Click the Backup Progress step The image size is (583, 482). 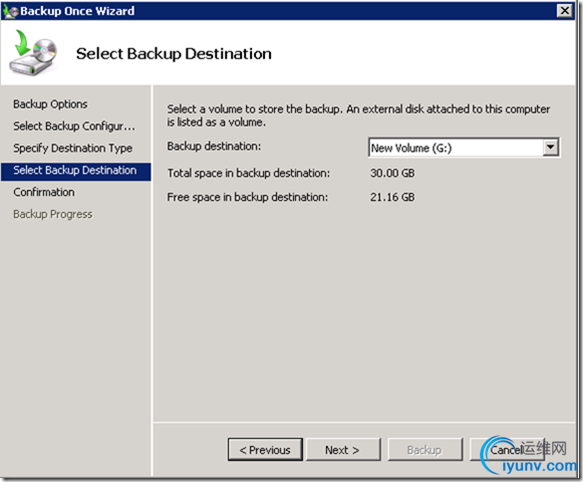point(53,214)
